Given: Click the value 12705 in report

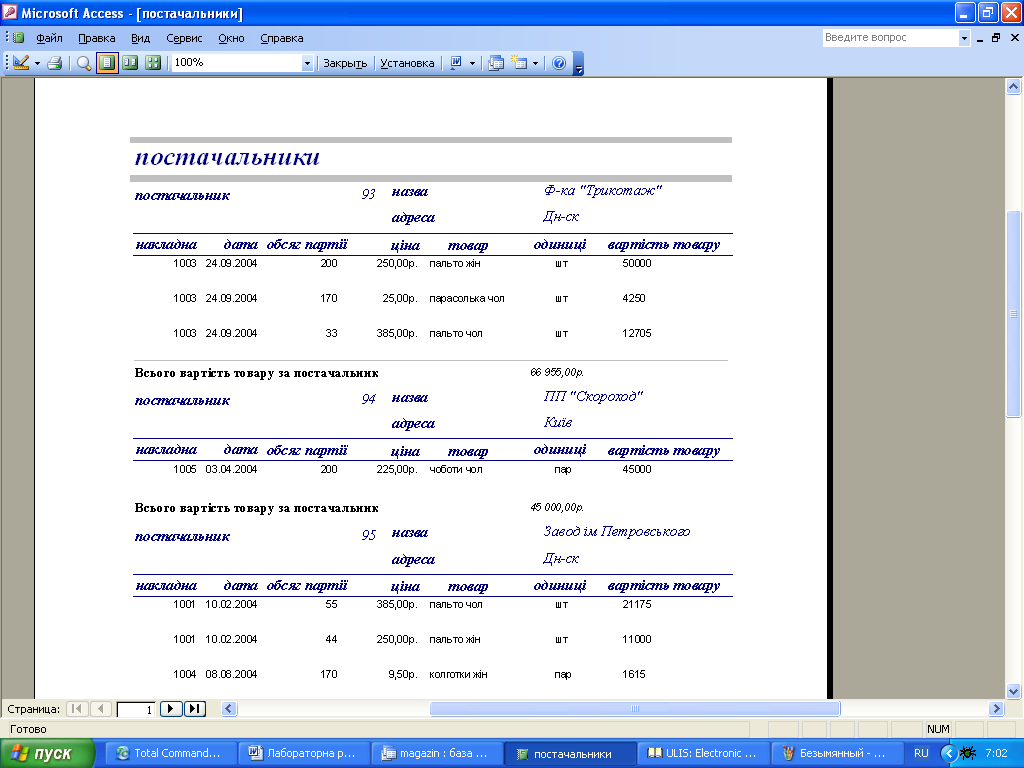Looking at the screenshot, I should tap(637, 333).
